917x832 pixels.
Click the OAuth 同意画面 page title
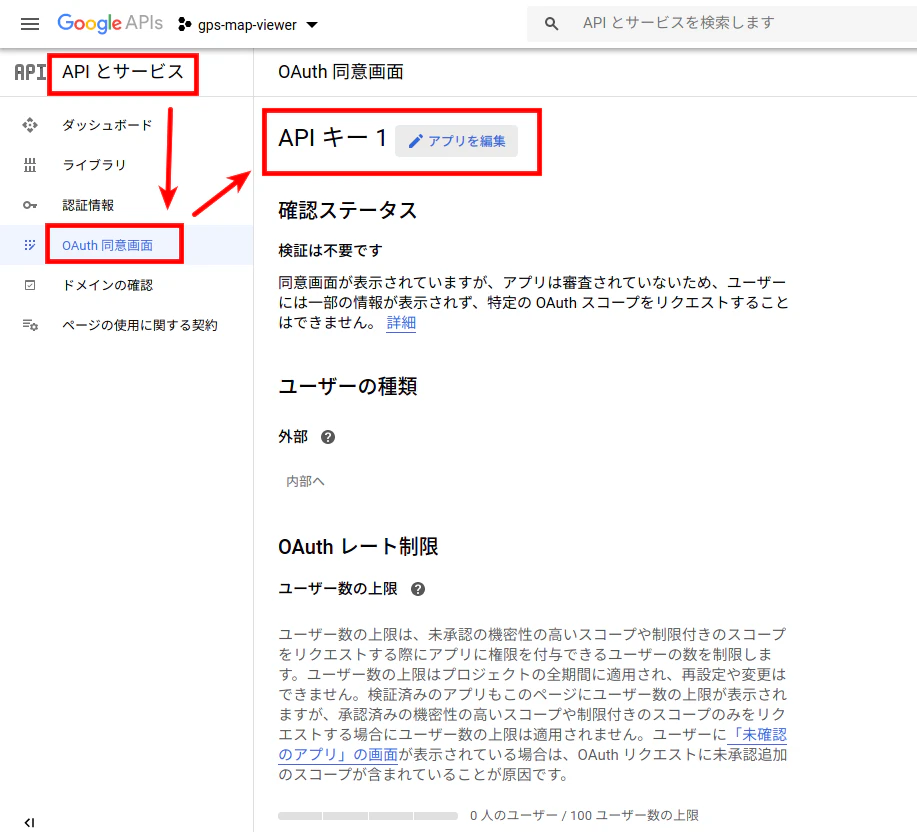coord(341,72)
